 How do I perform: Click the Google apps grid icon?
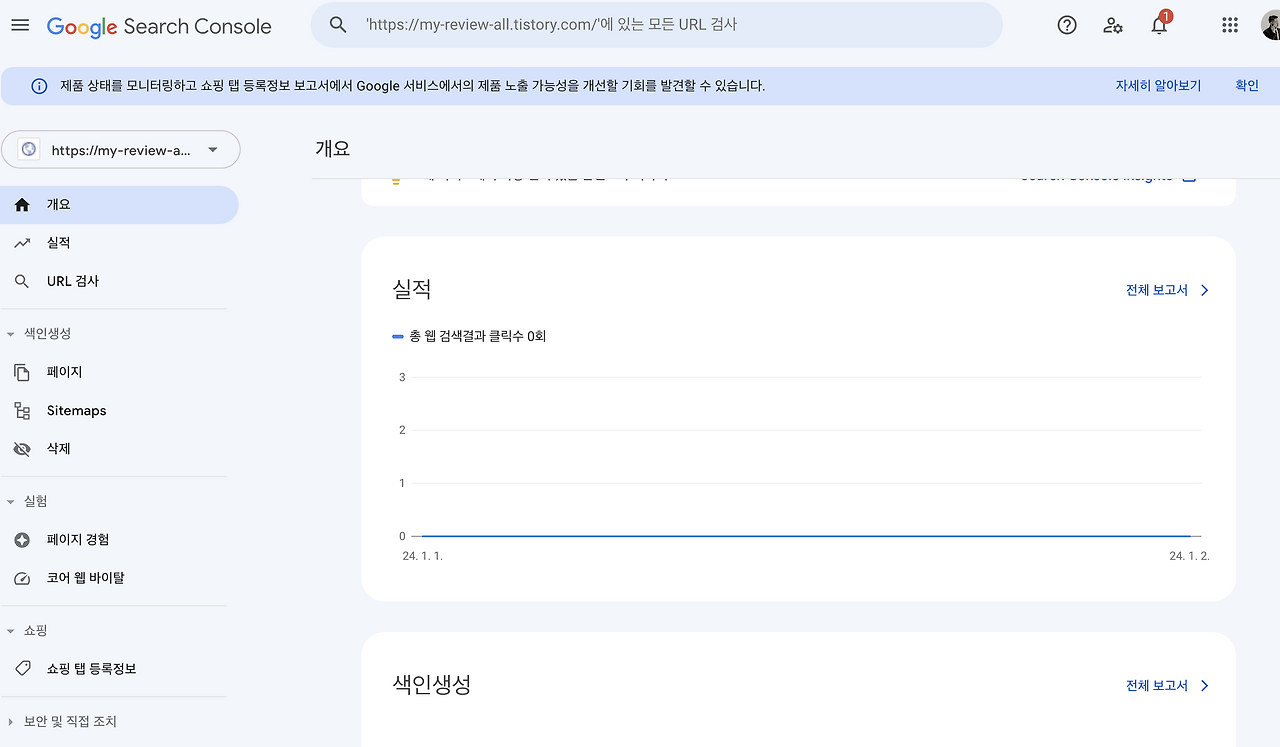pyautogui.click(x=1230, y=25)
